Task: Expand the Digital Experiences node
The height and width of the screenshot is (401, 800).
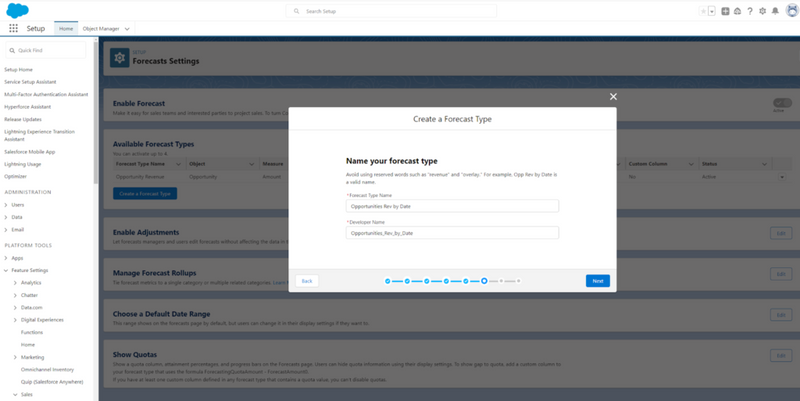Action: tap(15, 320)
